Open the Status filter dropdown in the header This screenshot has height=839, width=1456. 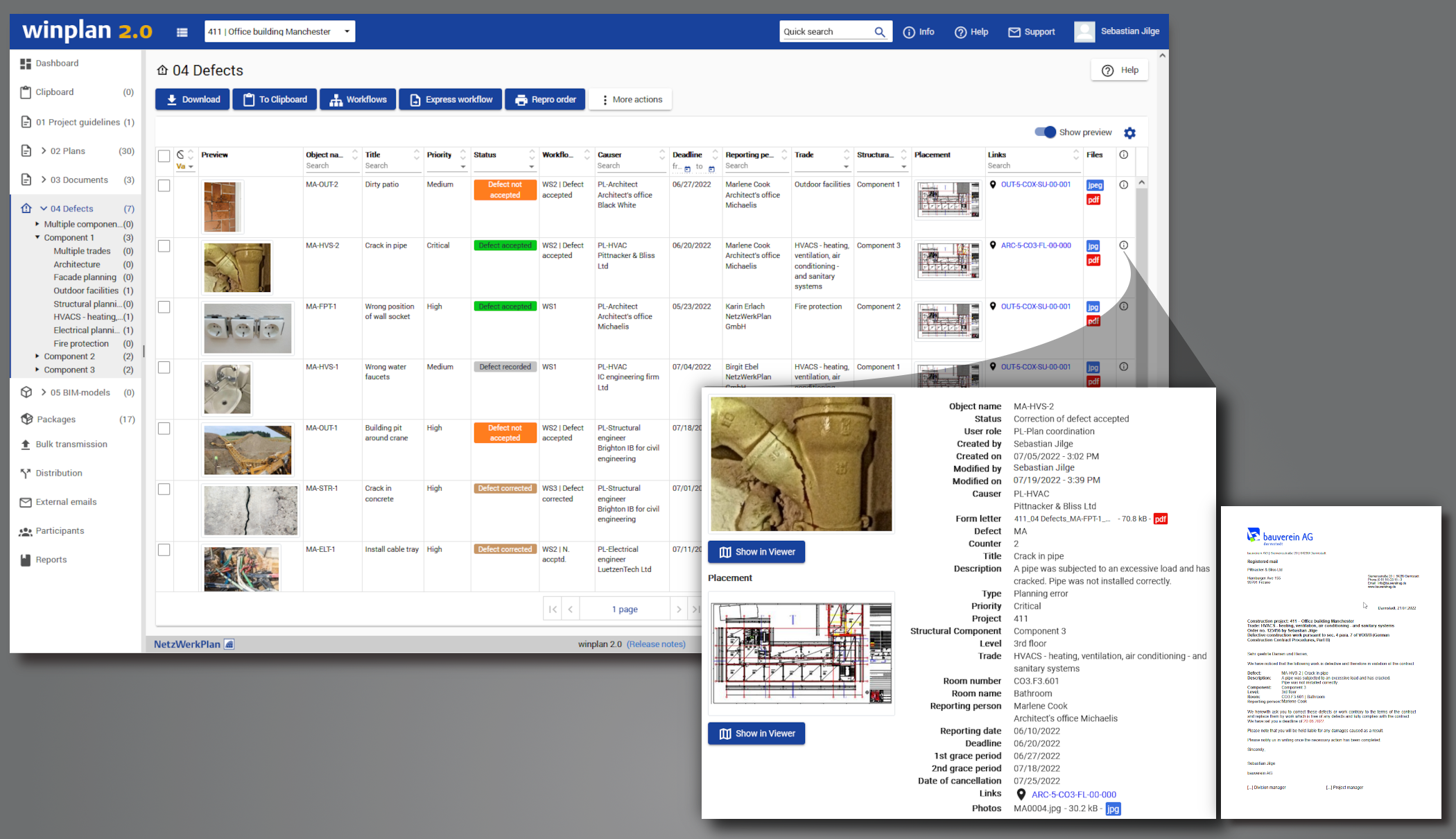(531, 166)
